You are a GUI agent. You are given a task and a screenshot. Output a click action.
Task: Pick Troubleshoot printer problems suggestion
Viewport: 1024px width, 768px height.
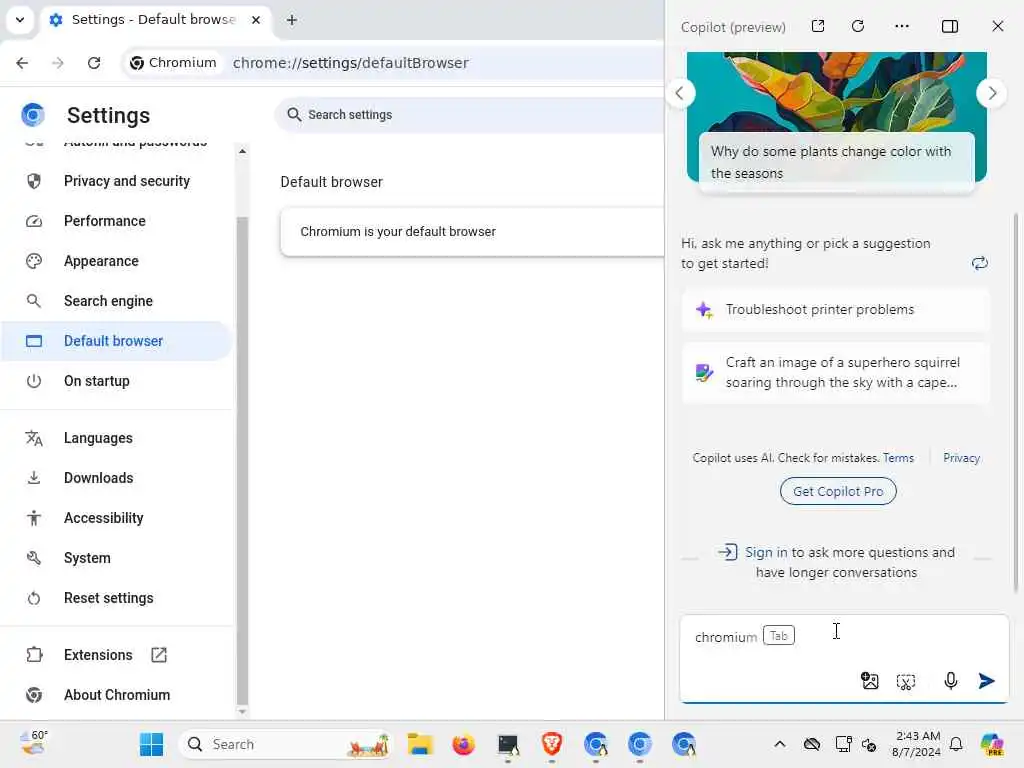tap(836, 310)
